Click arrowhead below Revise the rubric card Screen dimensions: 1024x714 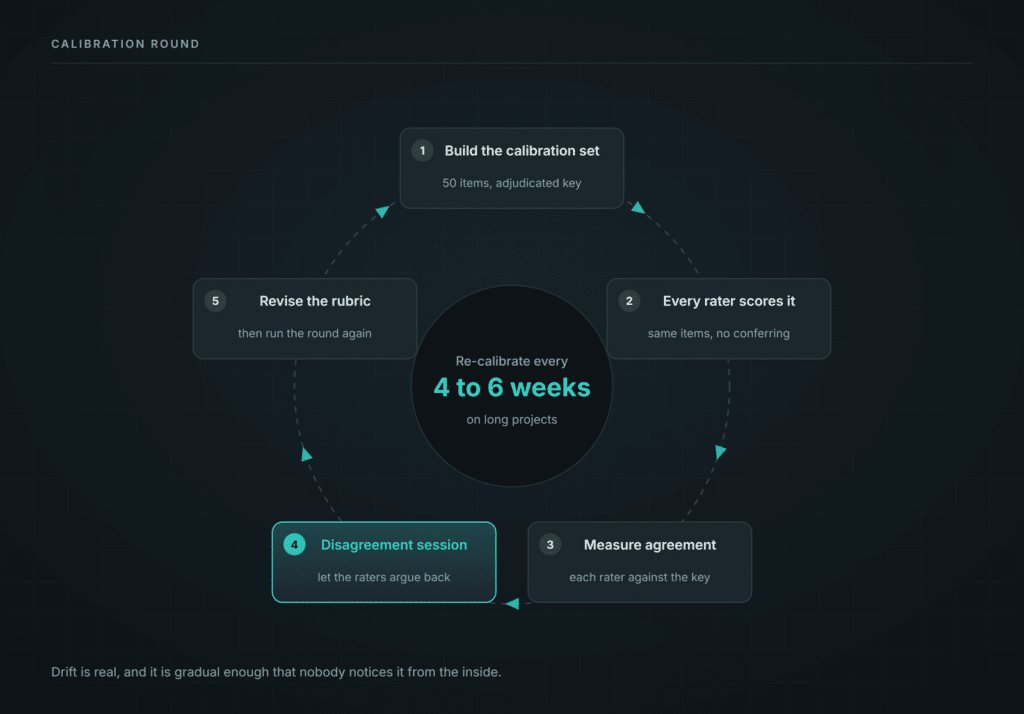click(x=306, y=453)
